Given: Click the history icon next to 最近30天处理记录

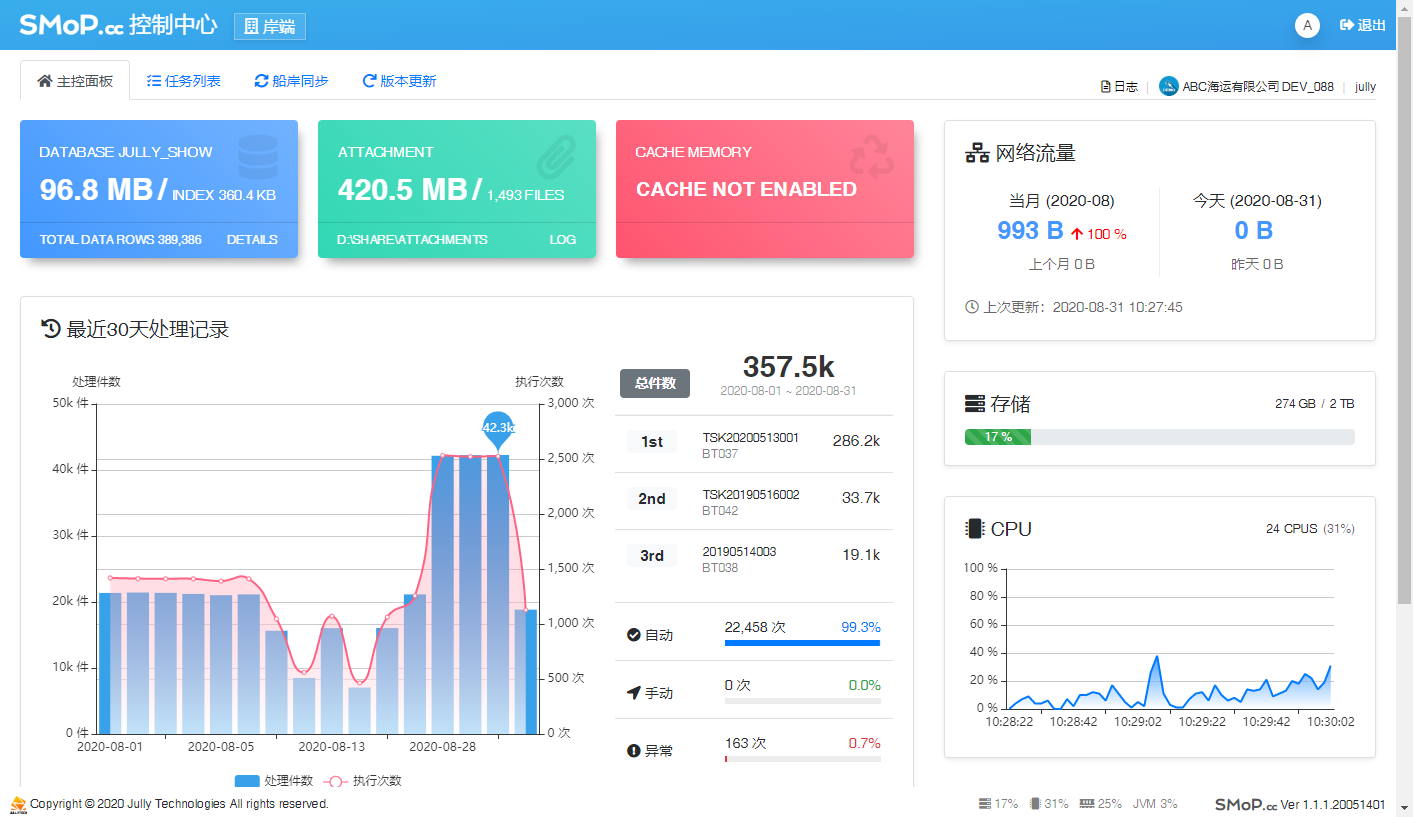Looking at the screenshot, I should coord(51,328).
